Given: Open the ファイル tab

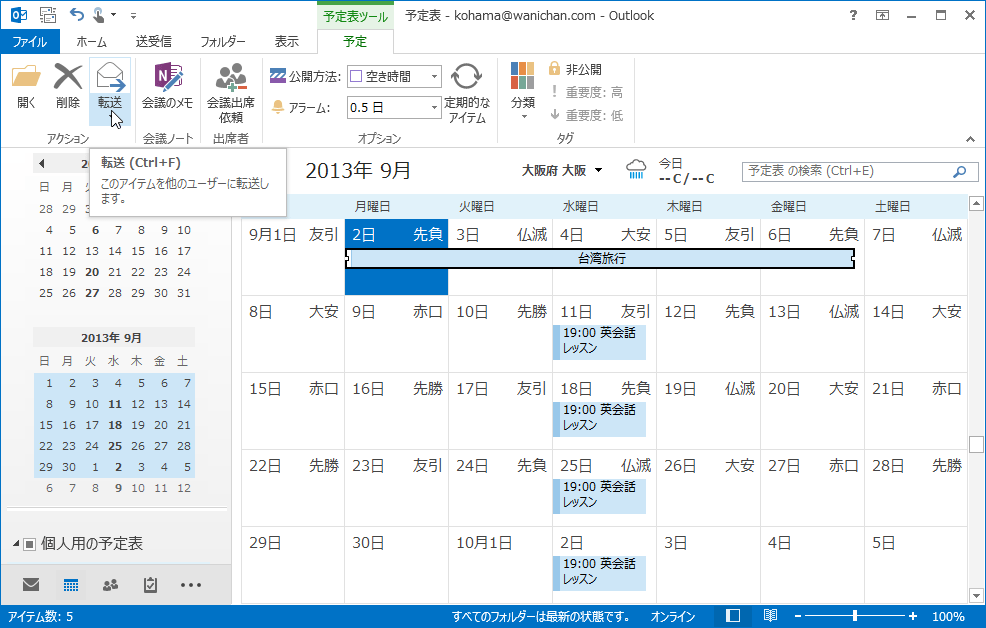Looking at the screenshot, I should click(x=30, y=41).
